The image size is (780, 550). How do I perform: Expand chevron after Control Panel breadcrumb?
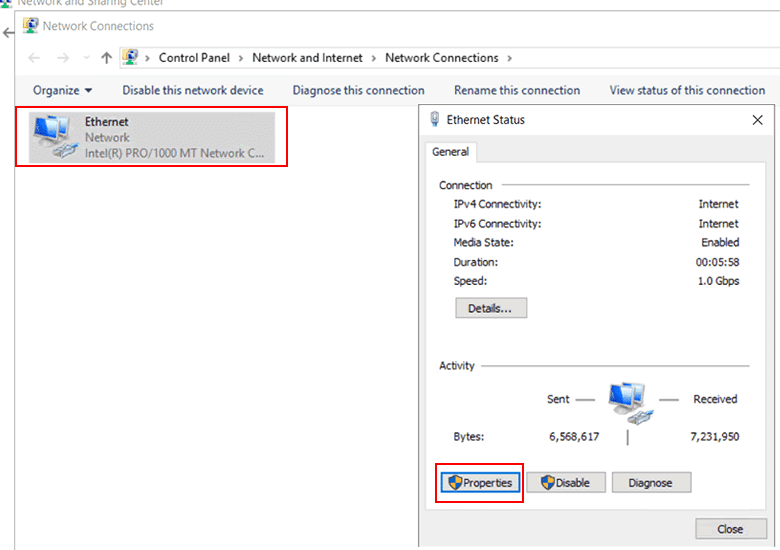(241, 58)
